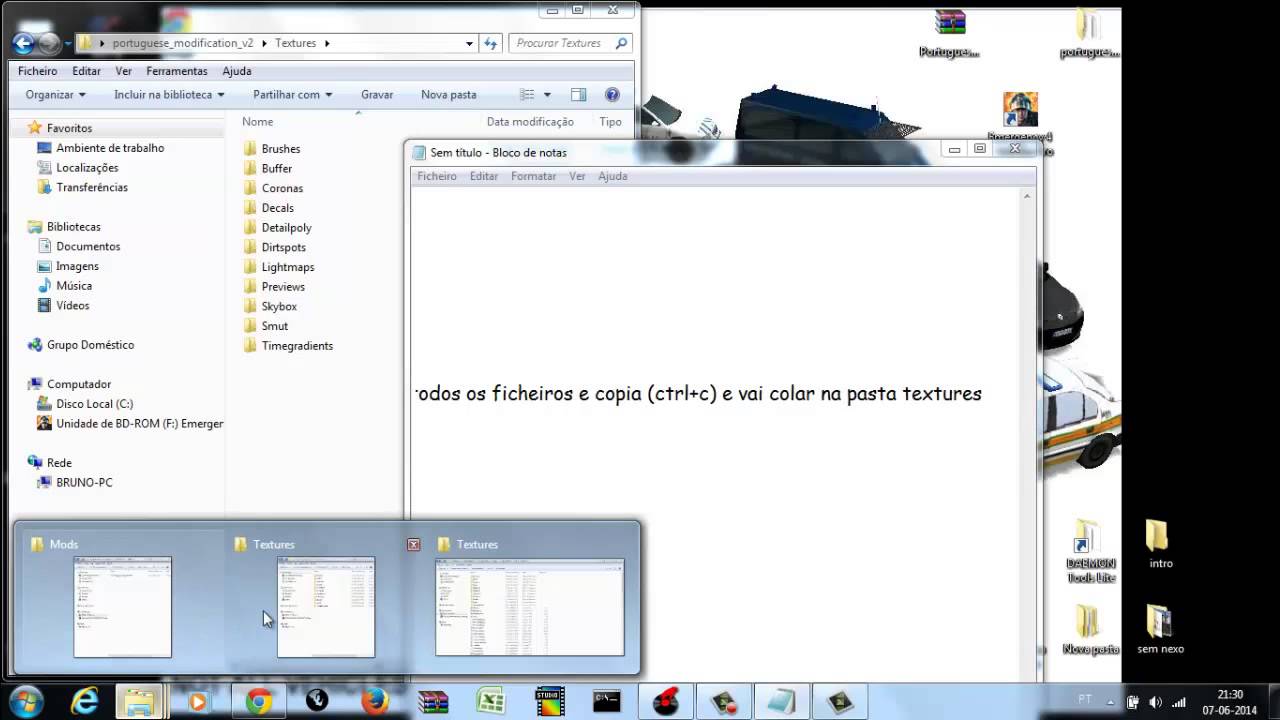Open Mozilla Firefox from the taskbar
The height and width of the screenshot is (720, 1280).
coord(375,702)
